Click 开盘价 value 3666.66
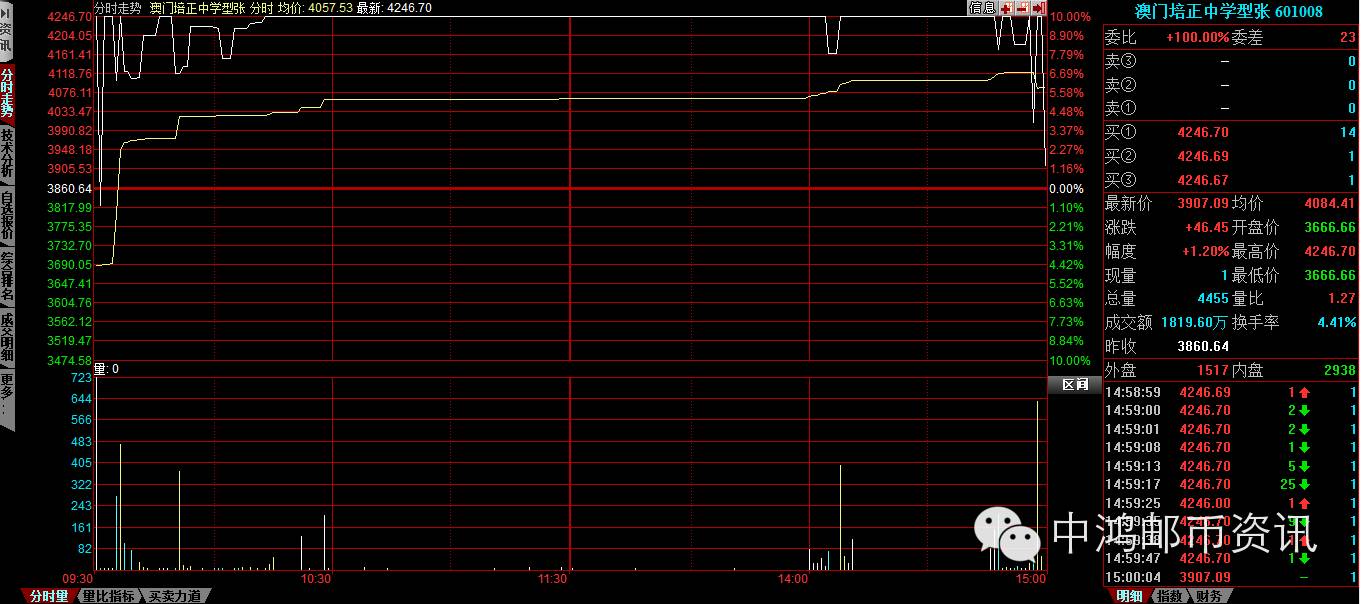Image resolution: width=1361 pixels, height=604 pixels. [x=1330, y=227]
